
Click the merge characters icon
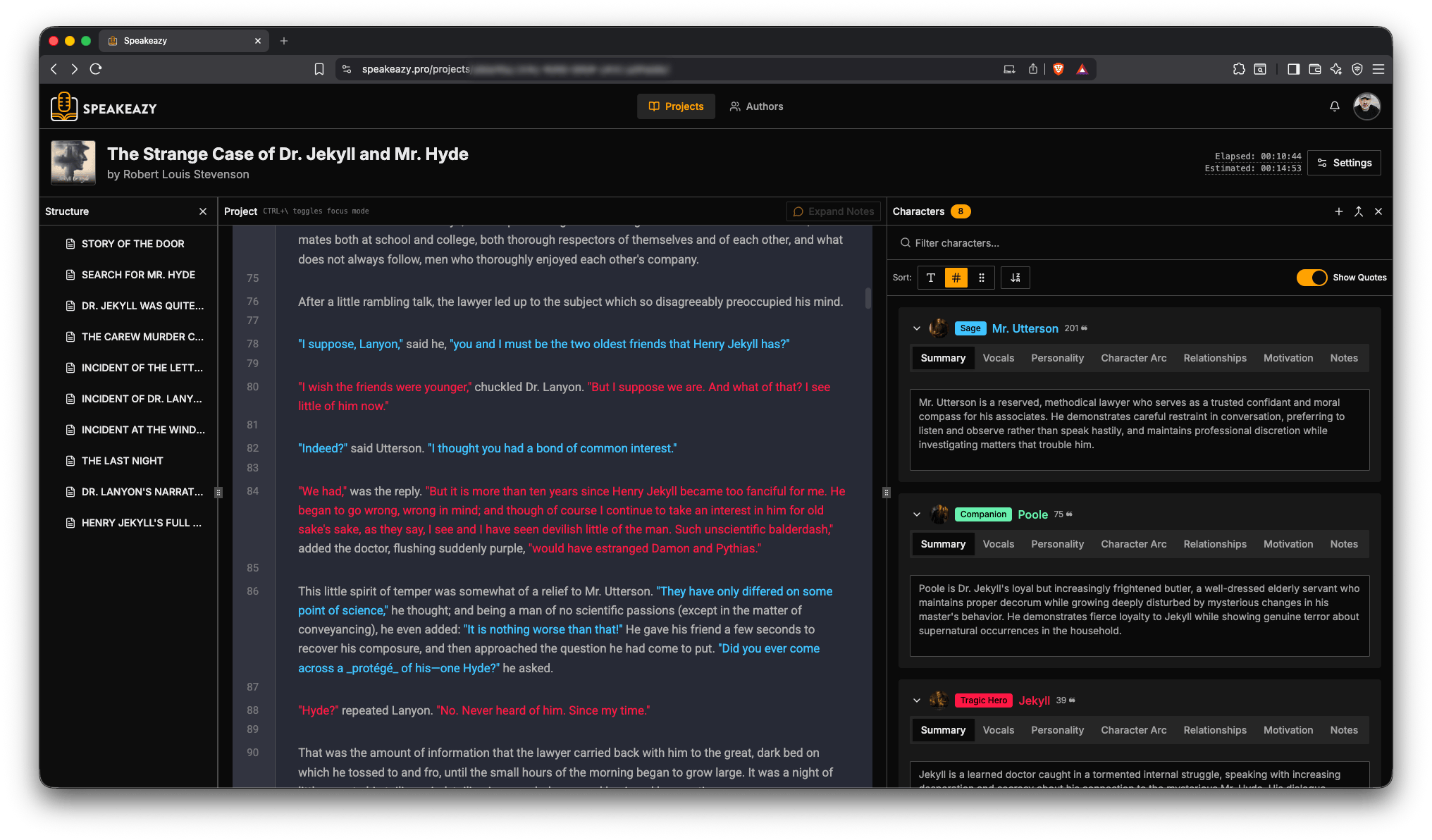pos(1358,211)
